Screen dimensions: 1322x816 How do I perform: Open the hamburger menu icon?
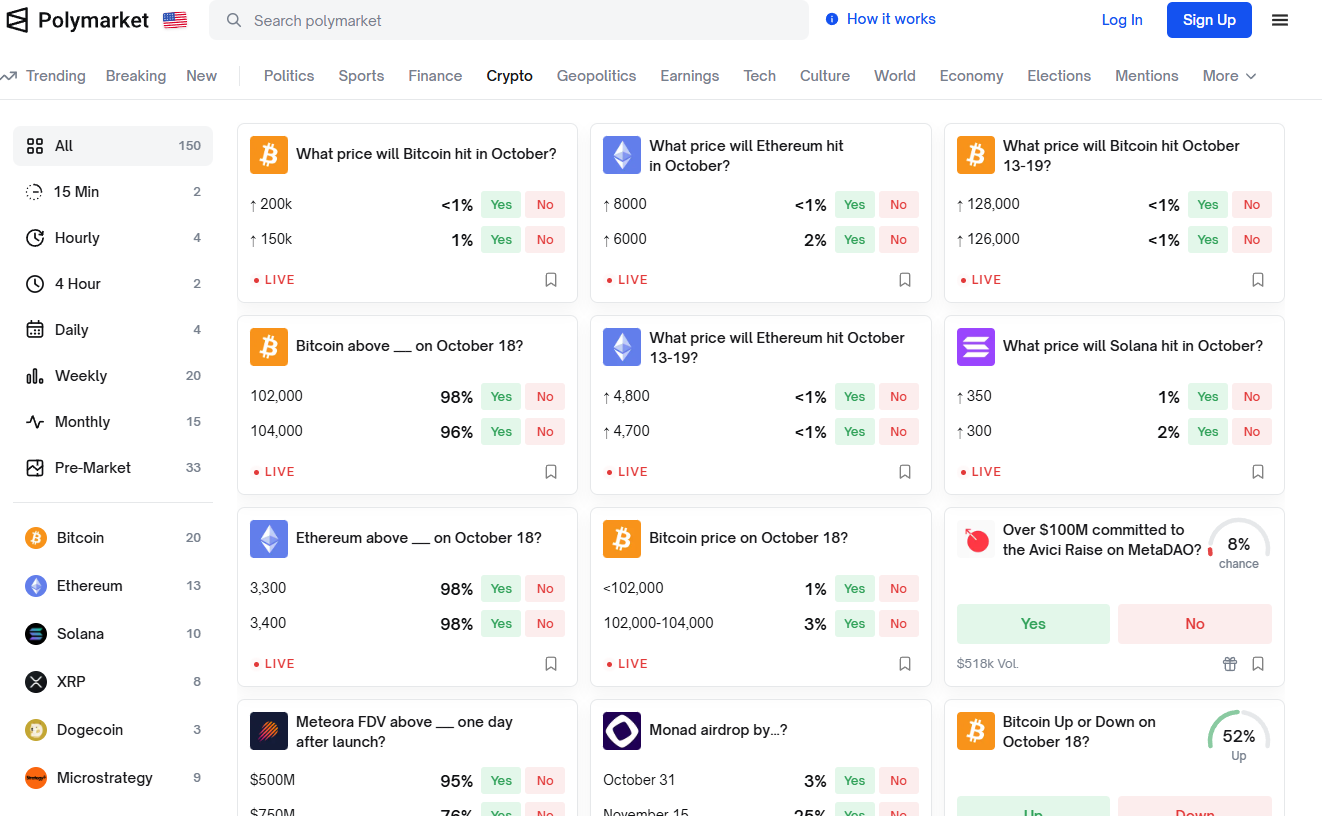[1279, 20]
